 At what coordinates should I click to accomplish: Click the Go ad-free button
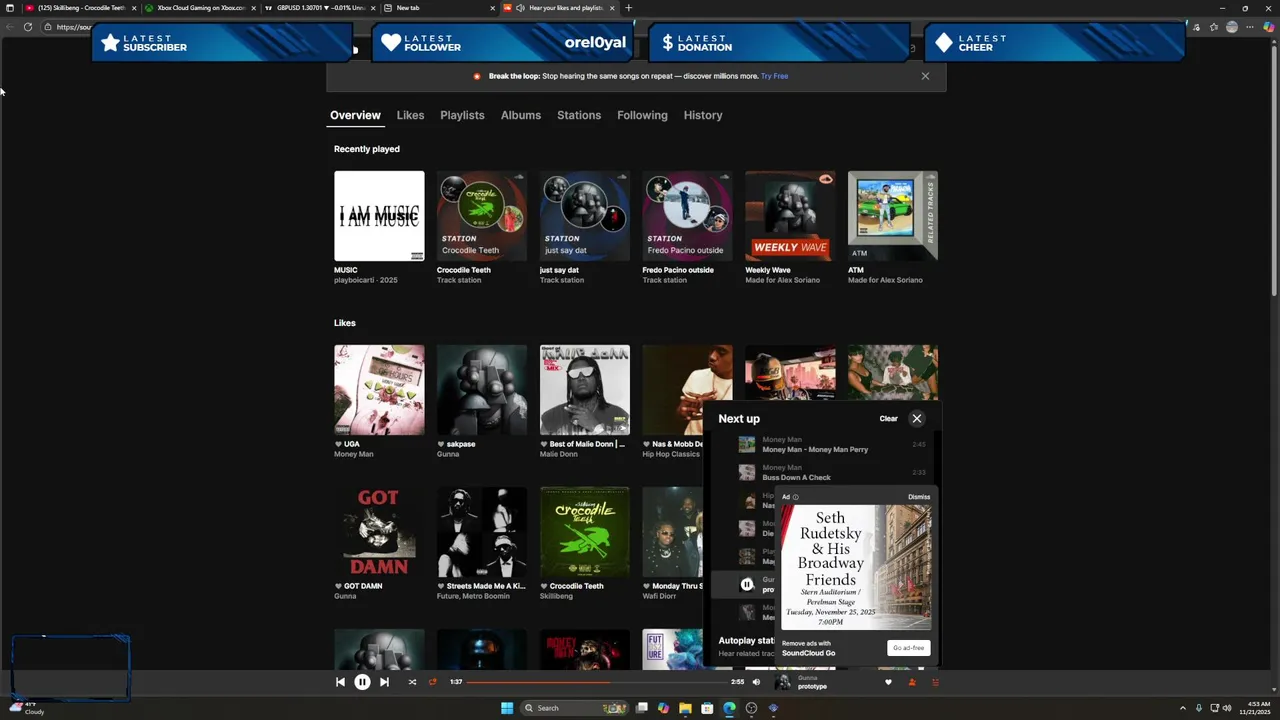908,648
